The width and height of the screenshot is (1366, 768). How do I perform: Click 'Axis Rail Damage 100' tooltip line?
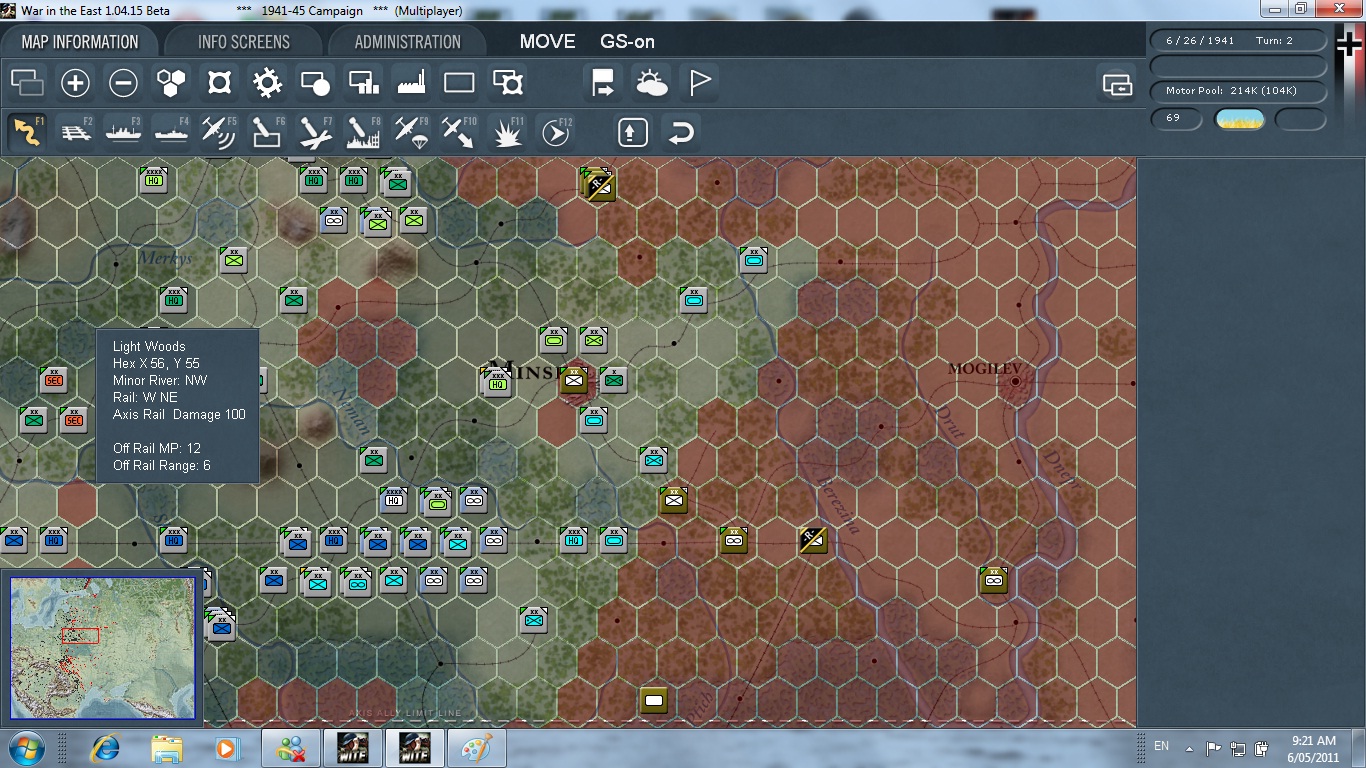click(x=179, y=414)
